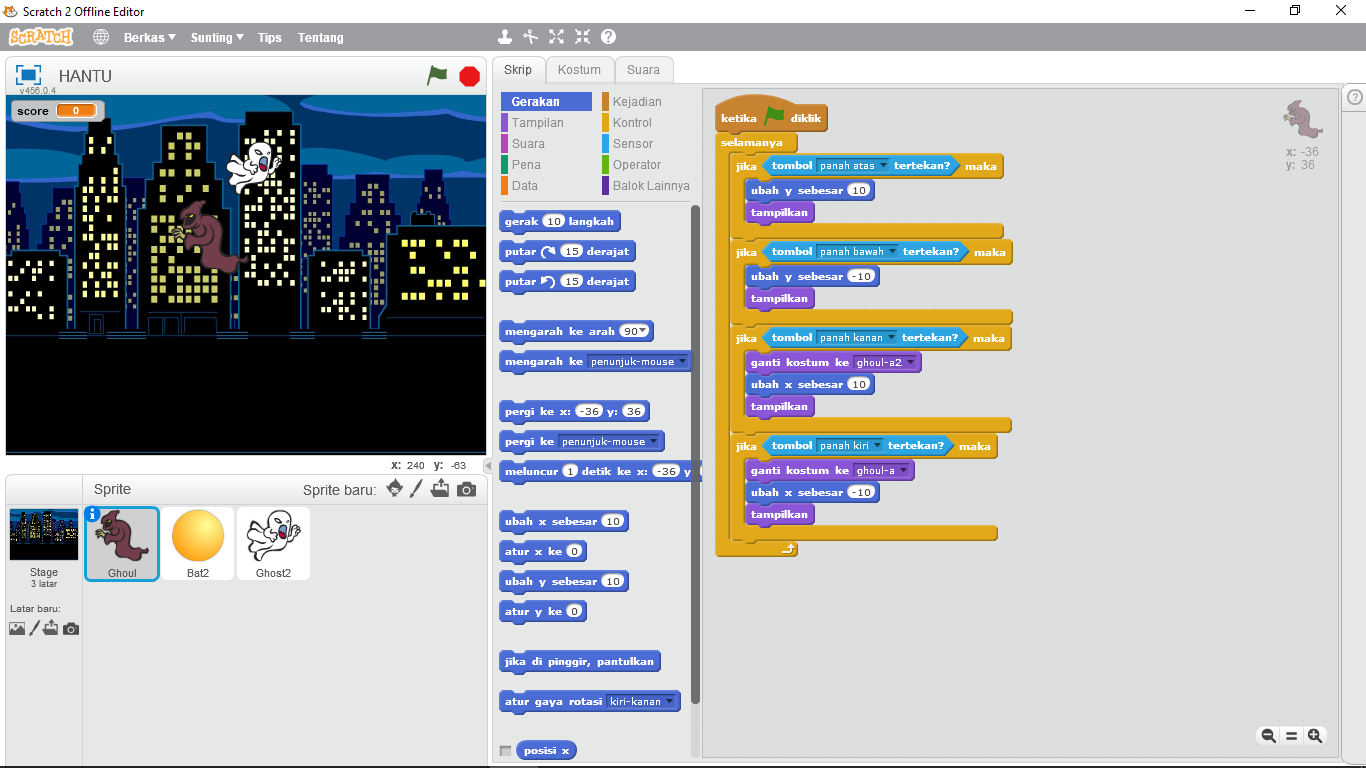Open camera icon to capture new sprite
The height and width of the screenshot is (768, 1366).
463,489
